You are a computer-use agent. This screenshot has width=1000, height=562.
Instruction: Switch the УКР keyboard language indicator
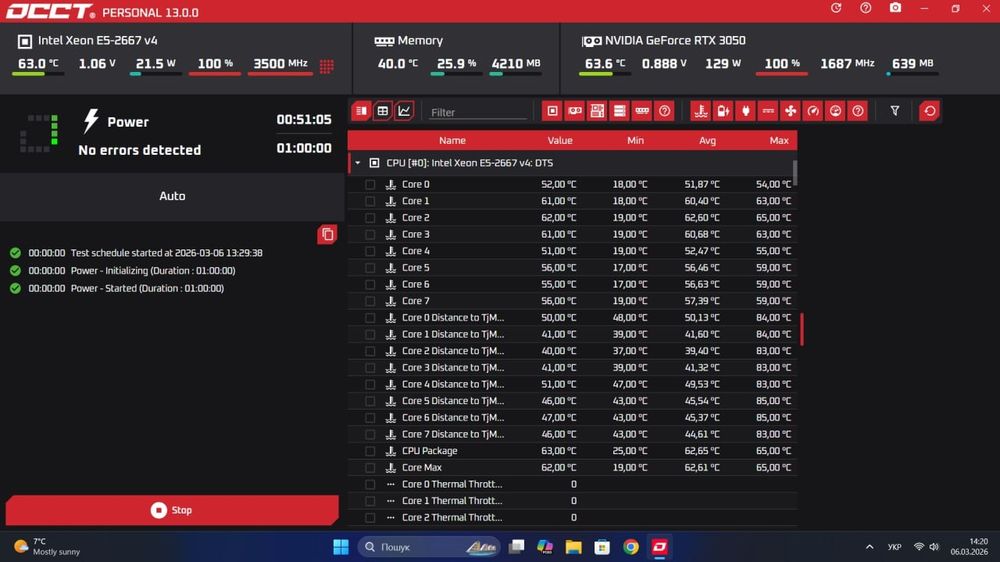coord(894,547)
